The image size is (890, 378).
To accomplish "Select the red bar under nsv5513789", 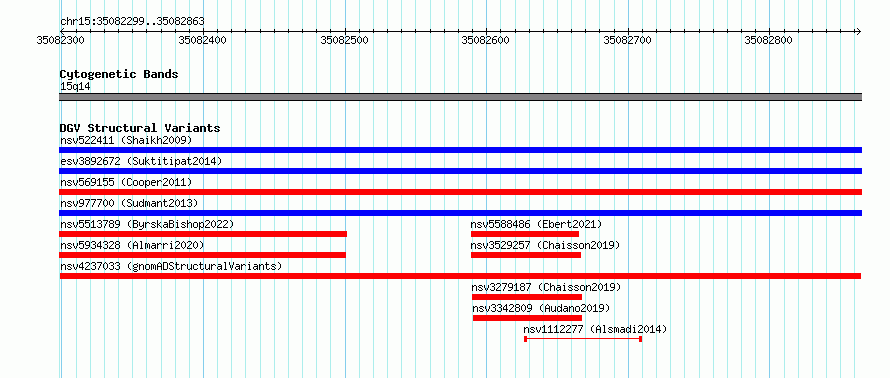I will [x=203, y=234].
